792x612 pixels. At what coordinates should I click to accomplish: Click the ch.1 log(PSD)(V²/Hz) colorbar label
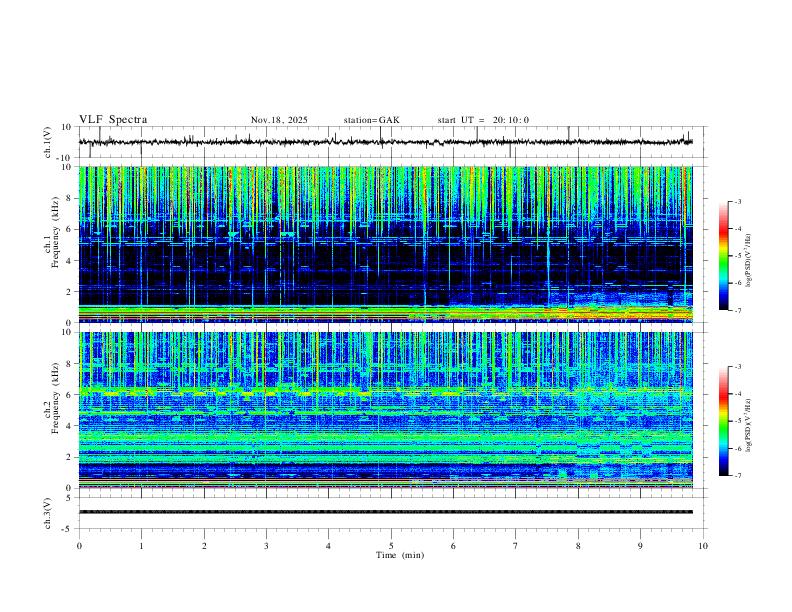749,261
